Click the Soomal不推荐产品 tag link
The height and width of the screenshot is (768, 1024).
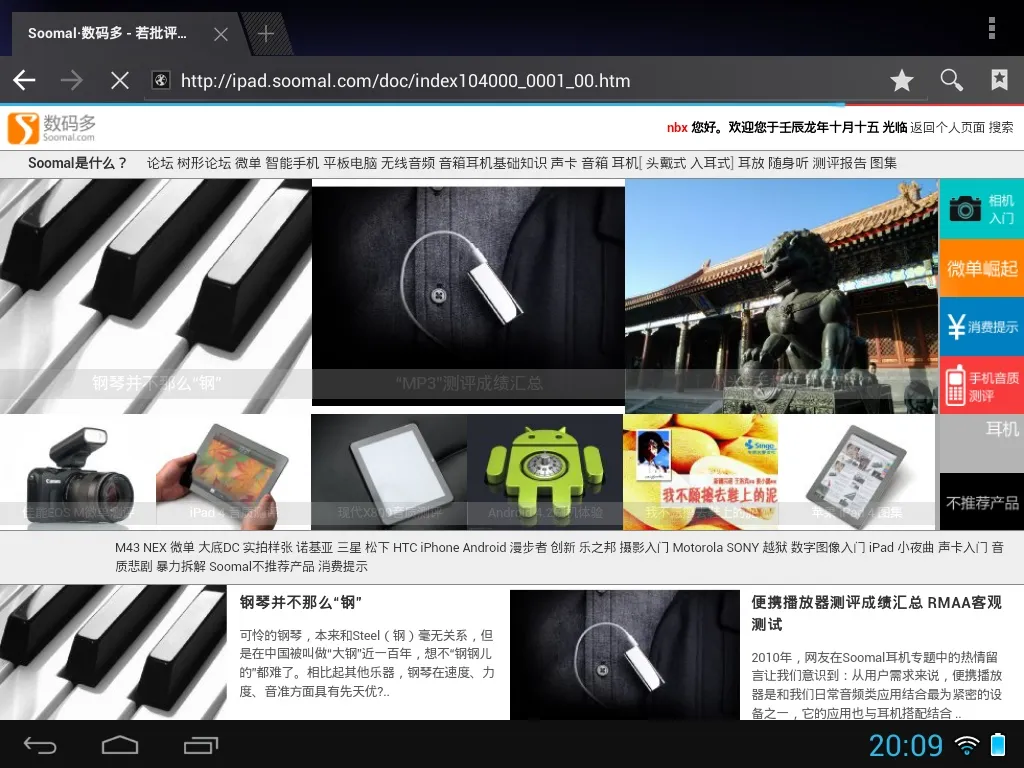pos(261,566)
